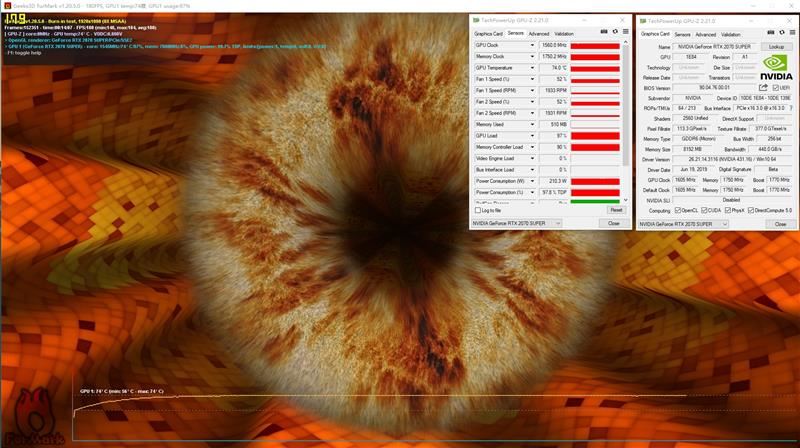Click the Reset button in Sensors window
800x448 pixels.
coord(616,210)
